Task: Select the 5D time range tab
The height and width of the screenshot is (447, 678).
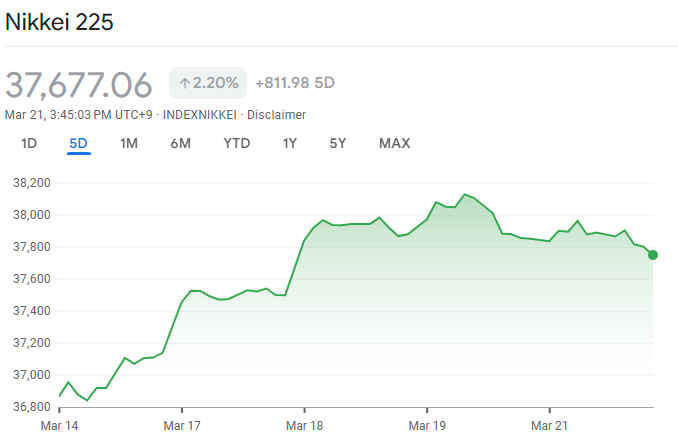Action: [x=78, y=143]
